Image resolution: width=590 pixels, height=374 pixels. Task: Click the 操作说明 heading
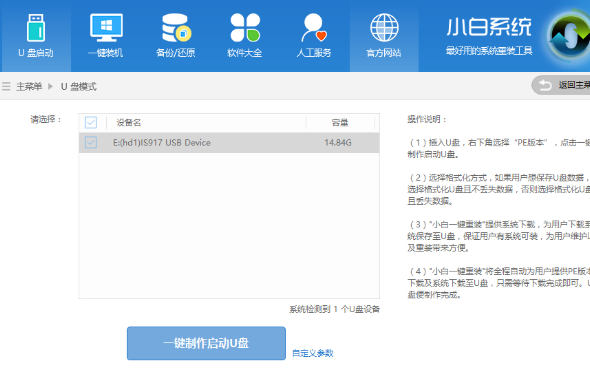point(427,119)
